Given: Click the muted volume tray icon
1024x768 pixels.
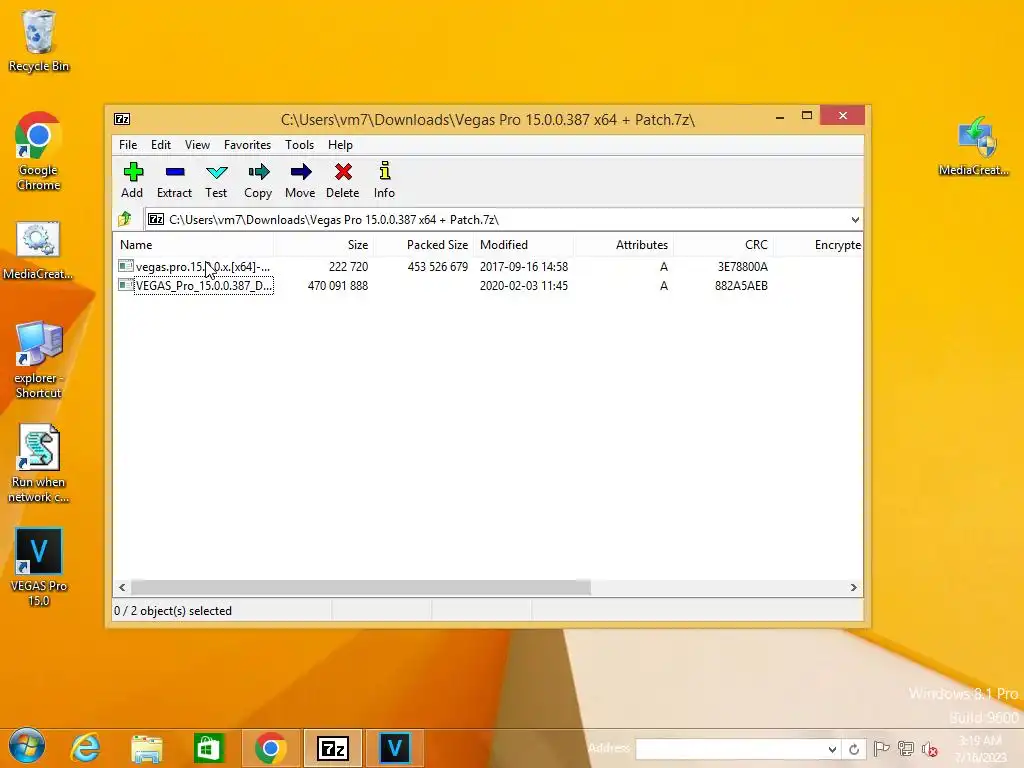Looking at the screenshot, I should (x=930, y=750).
